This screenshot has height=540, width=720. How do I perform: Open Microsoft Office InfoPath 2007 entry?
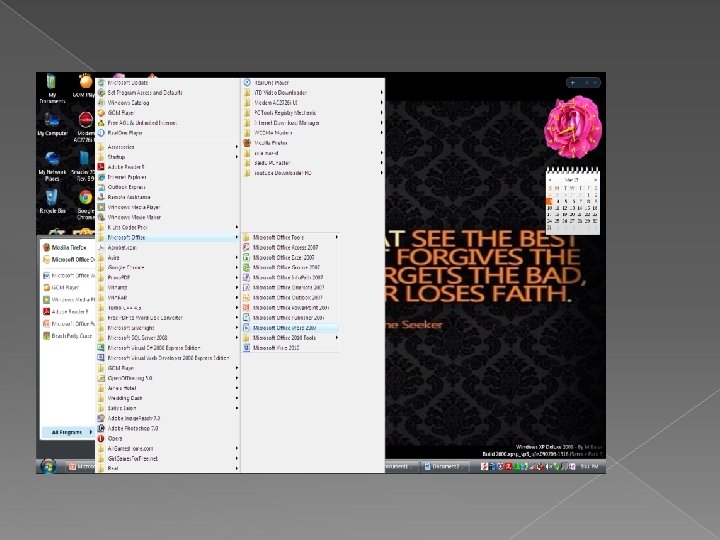pyautogui.click(x=290, y=277)
